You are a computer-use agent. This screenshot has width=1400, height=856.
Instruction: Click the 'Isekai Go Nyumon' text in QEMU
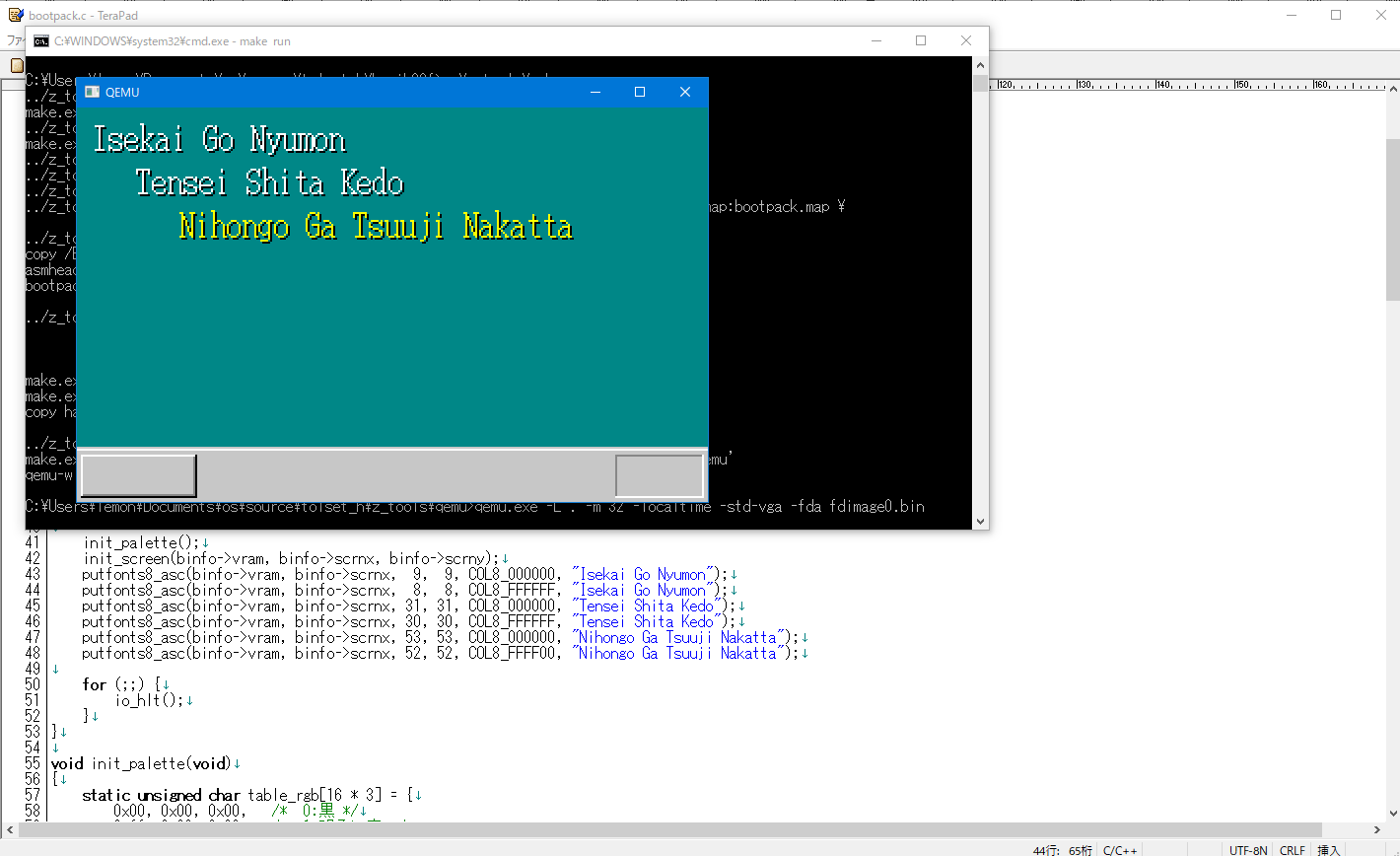219,140
